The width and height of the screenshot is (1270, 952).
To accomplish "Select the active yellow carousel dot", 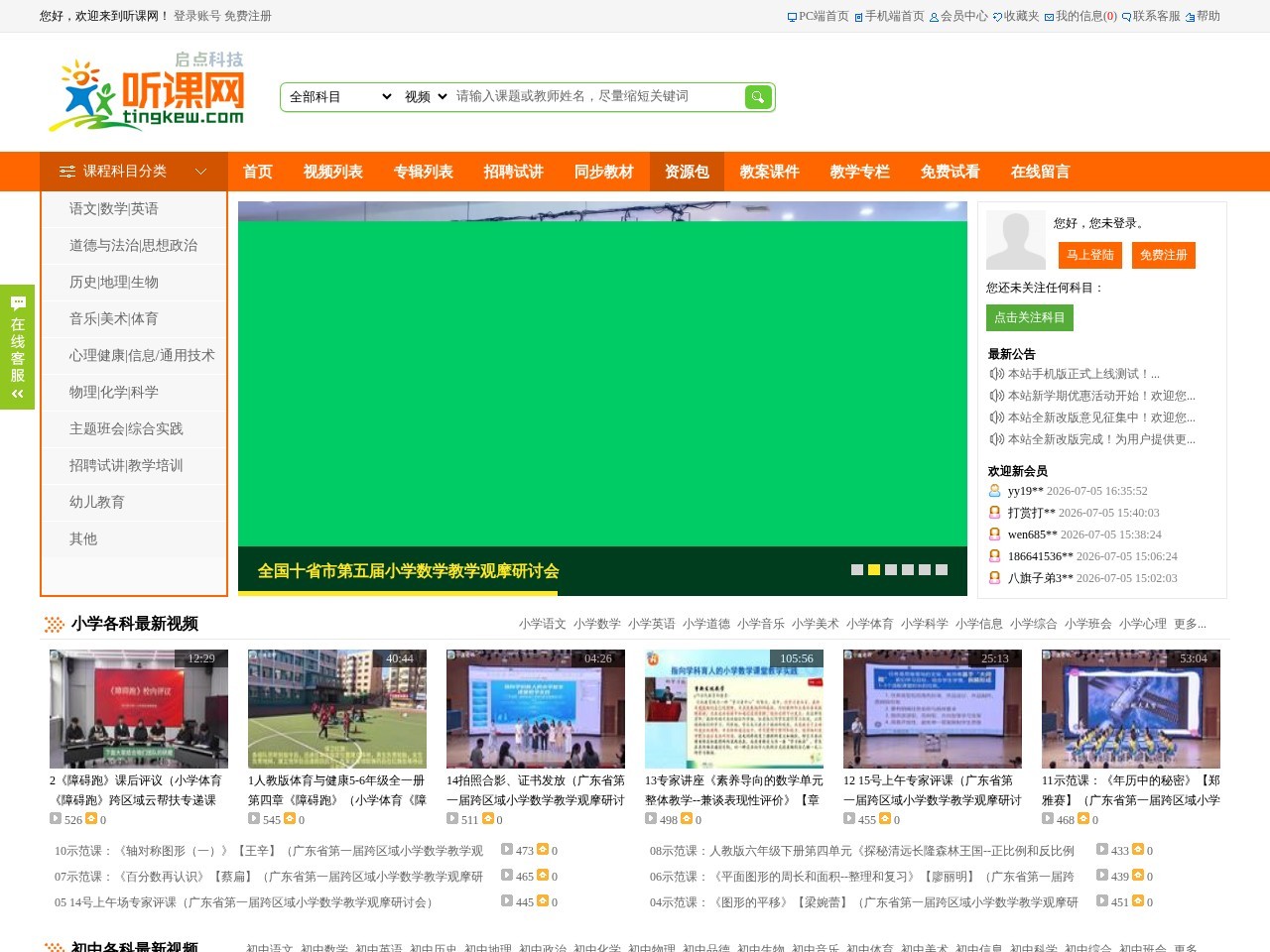I will pyautogui.click(x=874, y=569).
